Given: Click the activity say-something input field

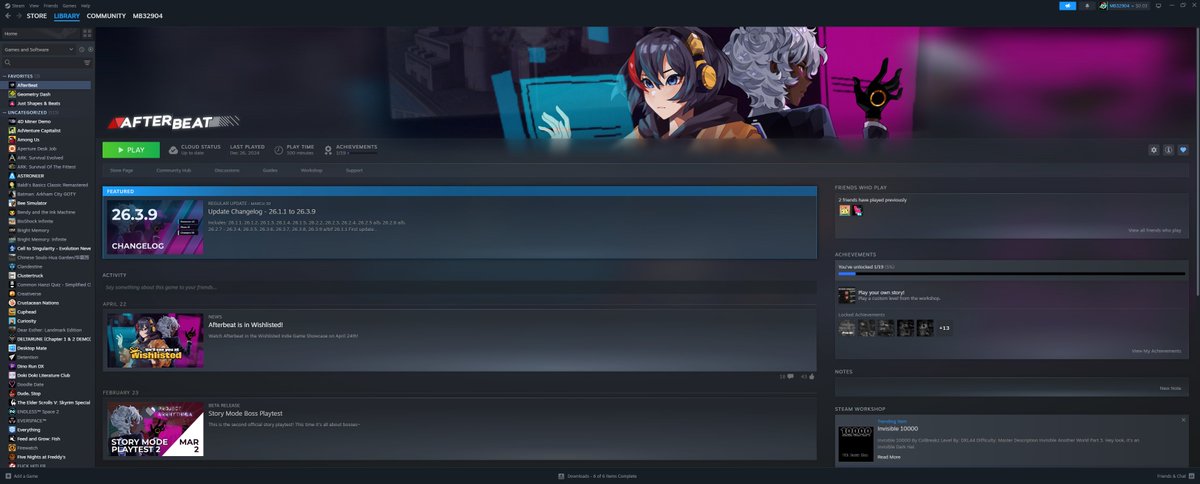Looking at the screenshot, I should click(458, 287).
